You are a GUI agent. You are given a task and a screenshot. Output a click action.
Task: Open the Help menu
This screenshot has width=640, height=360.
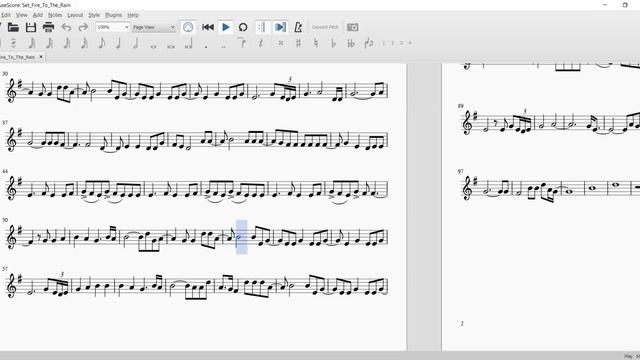[x=133, y=15]
